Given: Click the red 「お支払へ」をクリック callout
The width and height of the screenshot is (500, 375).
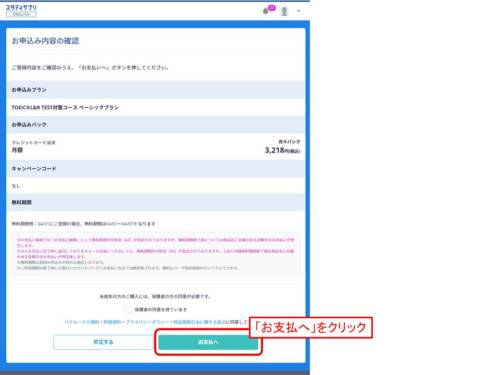Looking at the screenshot, I should (x=311, y=328).
